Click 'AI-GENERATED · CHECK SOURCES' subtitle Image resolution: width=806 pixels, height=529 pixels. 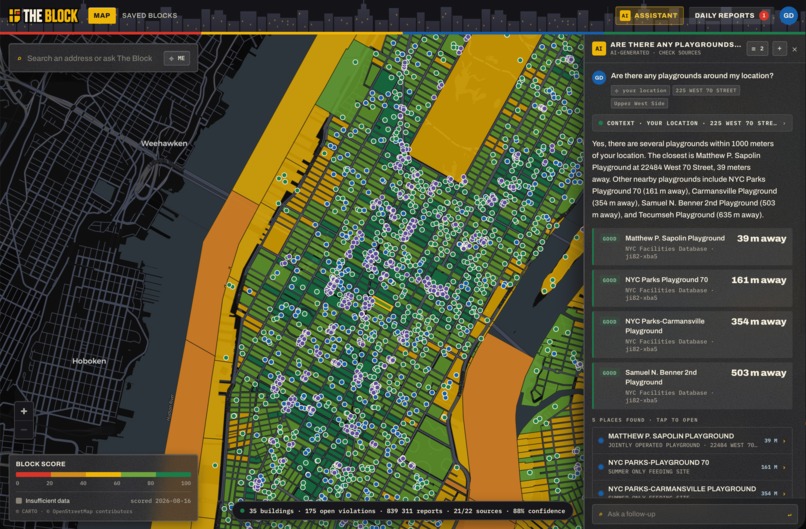pyautogui.click(x=655, y=53)
